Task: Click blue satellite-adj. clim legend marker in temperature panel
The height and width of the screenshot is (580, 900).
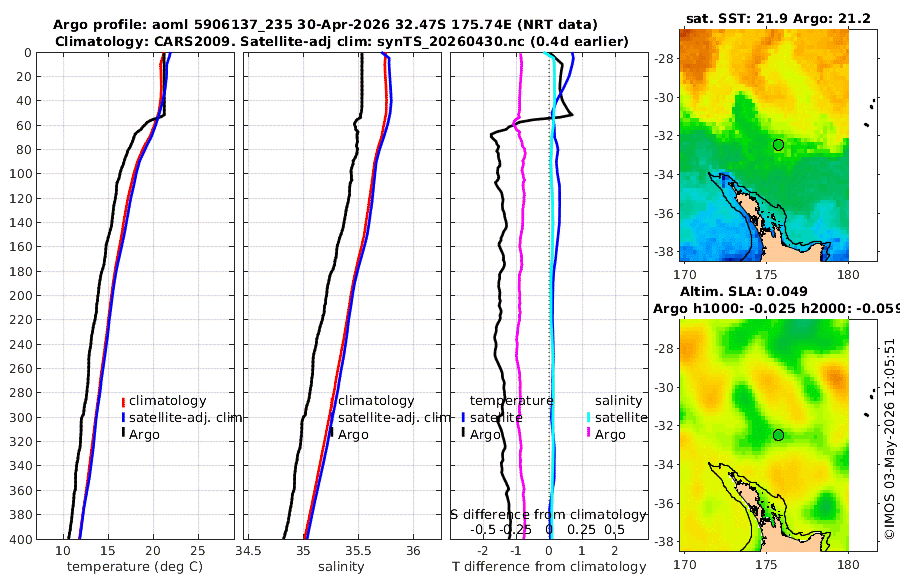Action: pyautogui.click(x=123, y=418)
